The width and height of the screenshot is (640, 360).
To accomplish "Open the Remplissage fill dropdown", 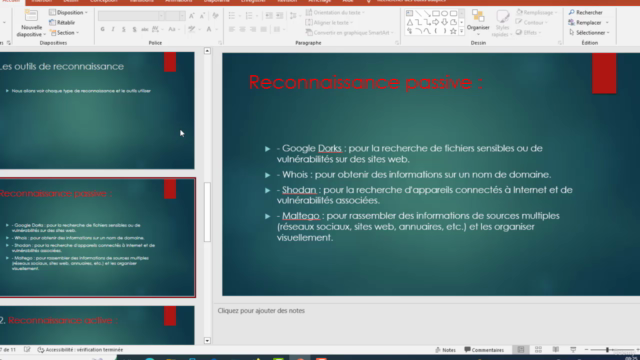I will 537,13.
